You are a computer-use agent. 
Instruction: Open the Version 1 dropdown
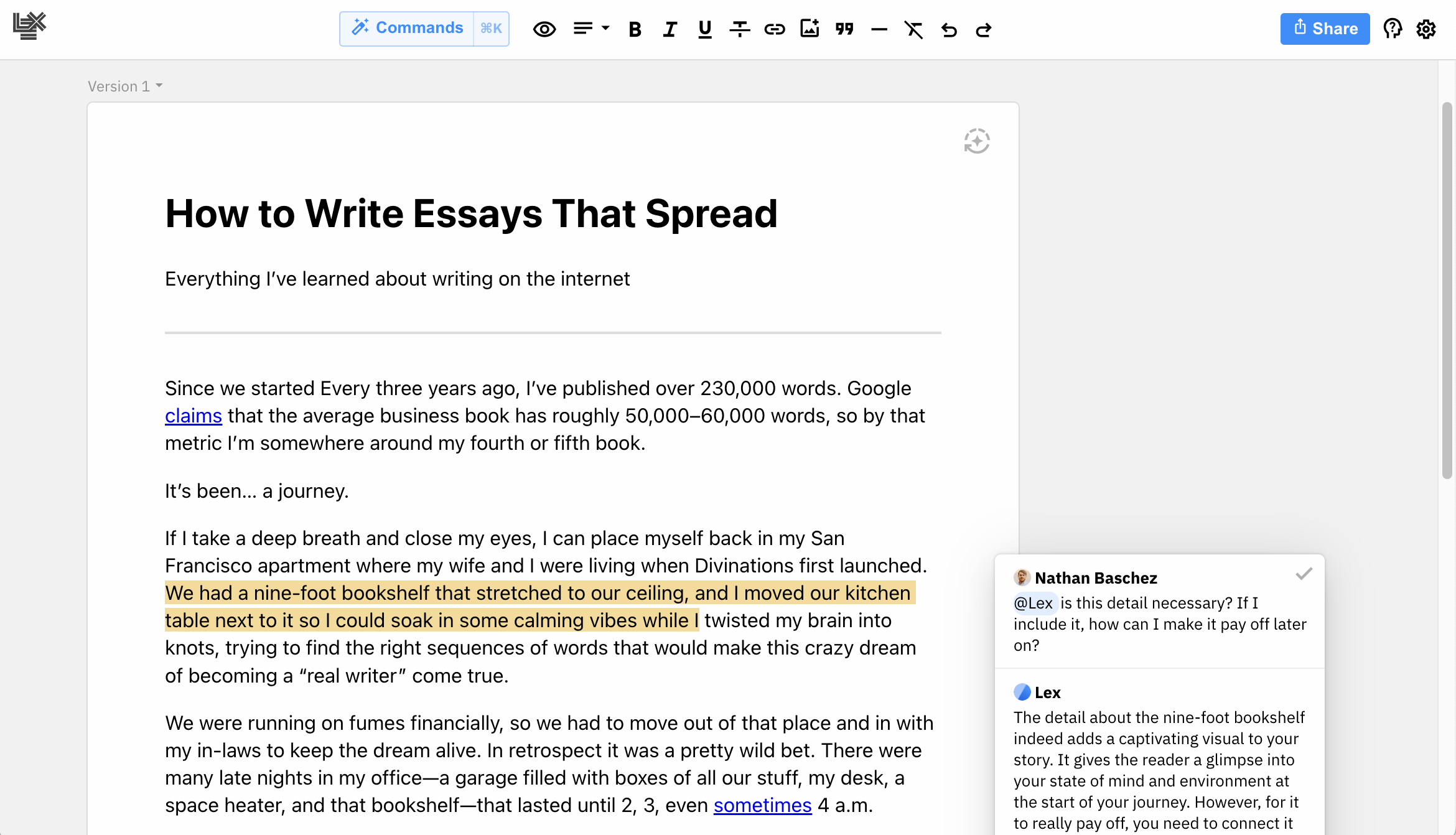click(125, 86)
